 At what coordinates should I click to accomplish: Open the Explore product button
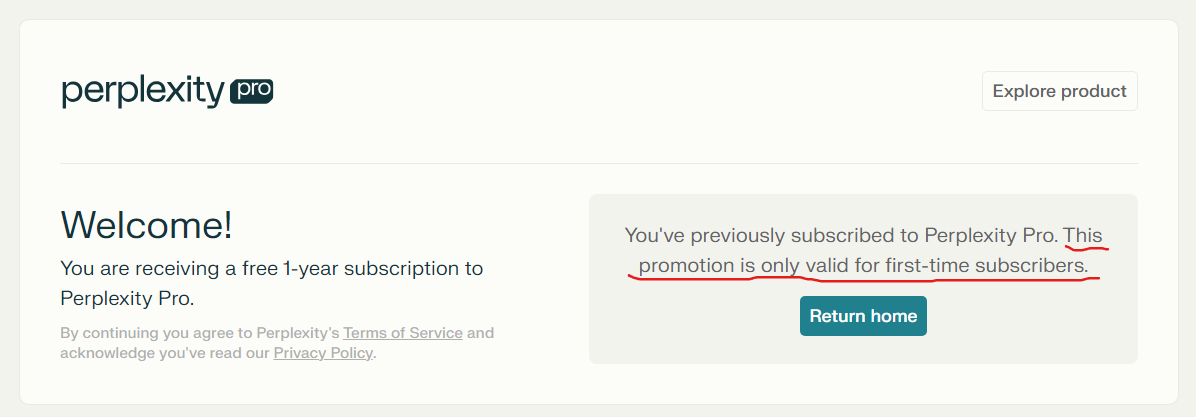[x=1059, y=91]
